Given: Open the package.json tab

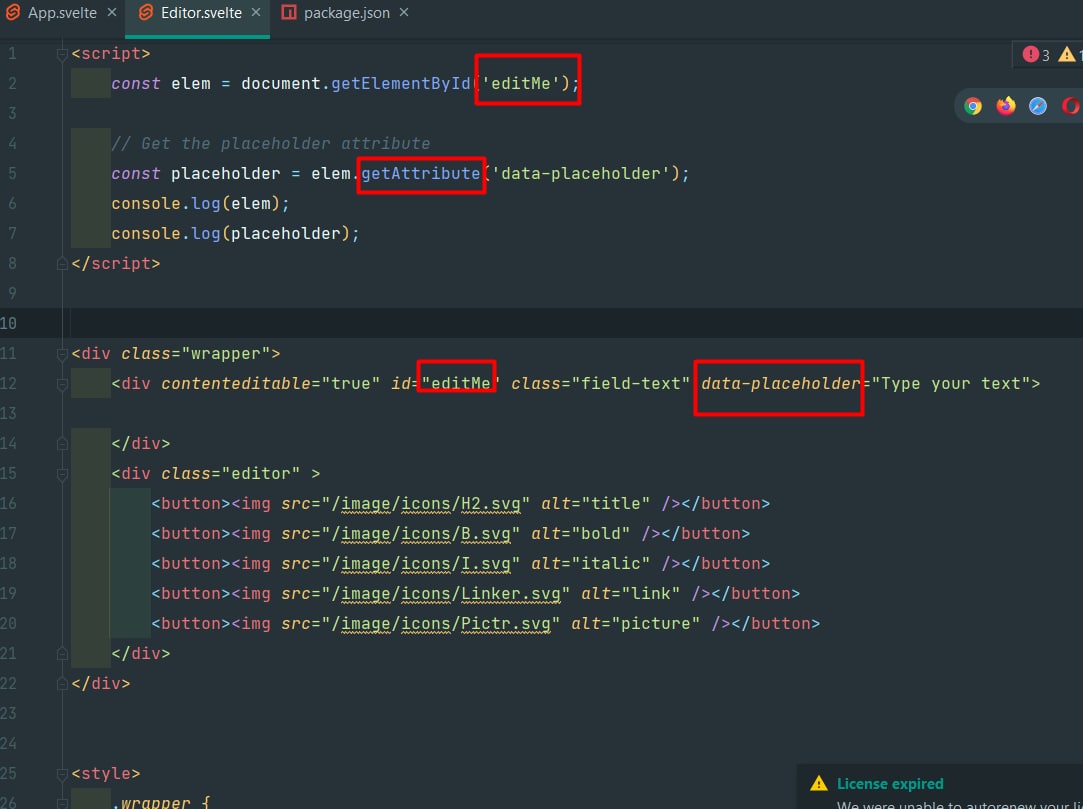Looking at the screenshot, I should (x=347, y=13).
